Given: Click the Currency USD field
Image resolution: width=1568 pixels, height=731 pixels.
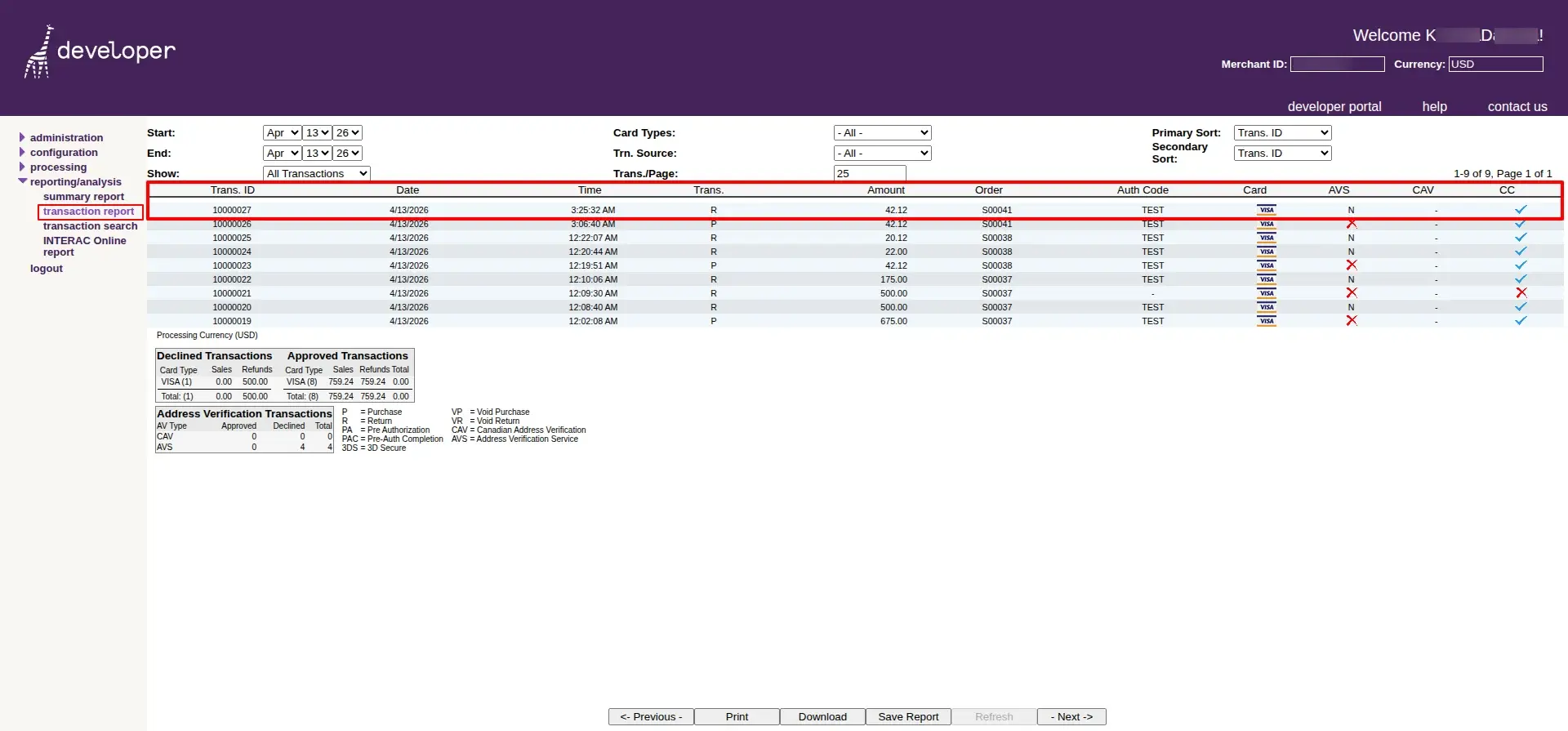Looking at the screenshot, I should coord(1496,64).
